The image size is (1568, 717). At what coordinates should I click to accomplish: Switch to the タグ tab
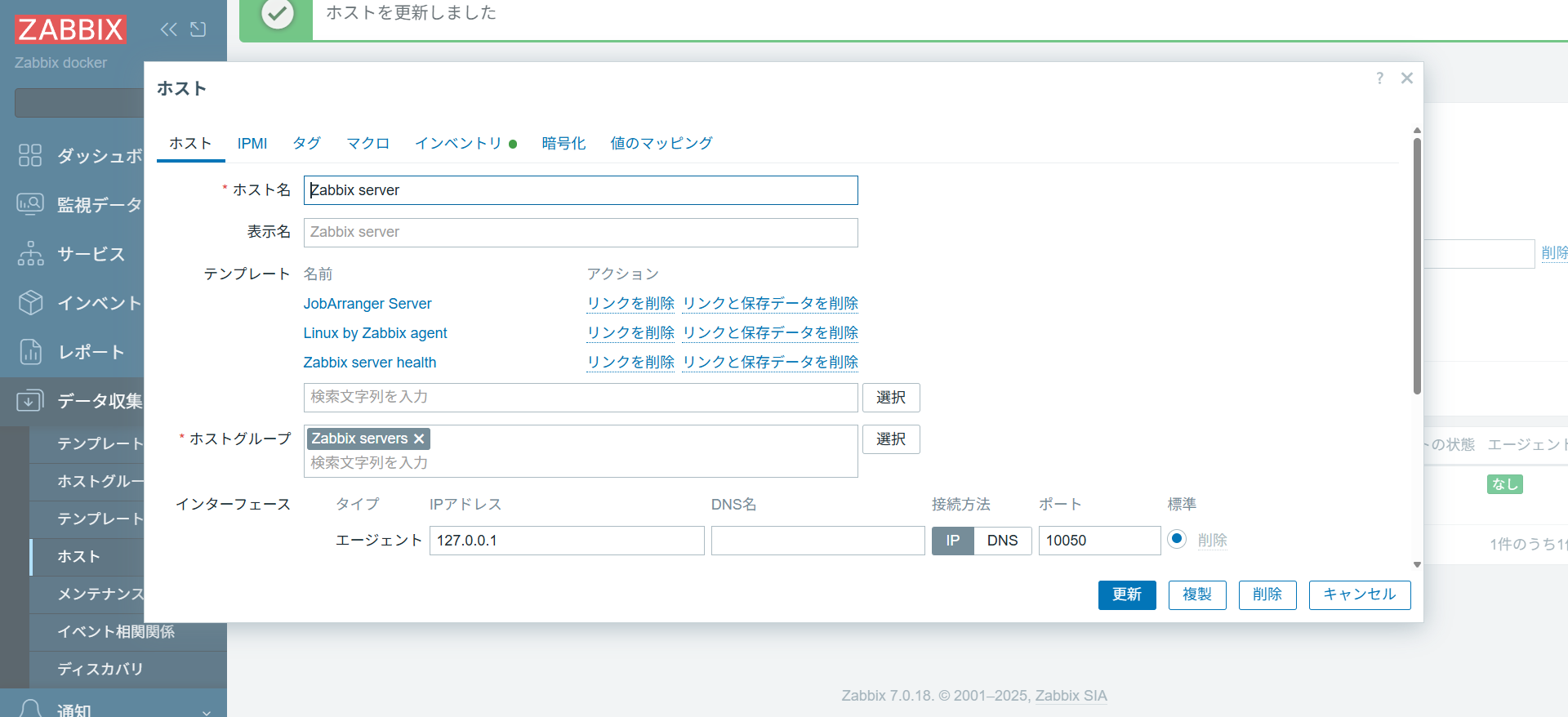[307, 144]
